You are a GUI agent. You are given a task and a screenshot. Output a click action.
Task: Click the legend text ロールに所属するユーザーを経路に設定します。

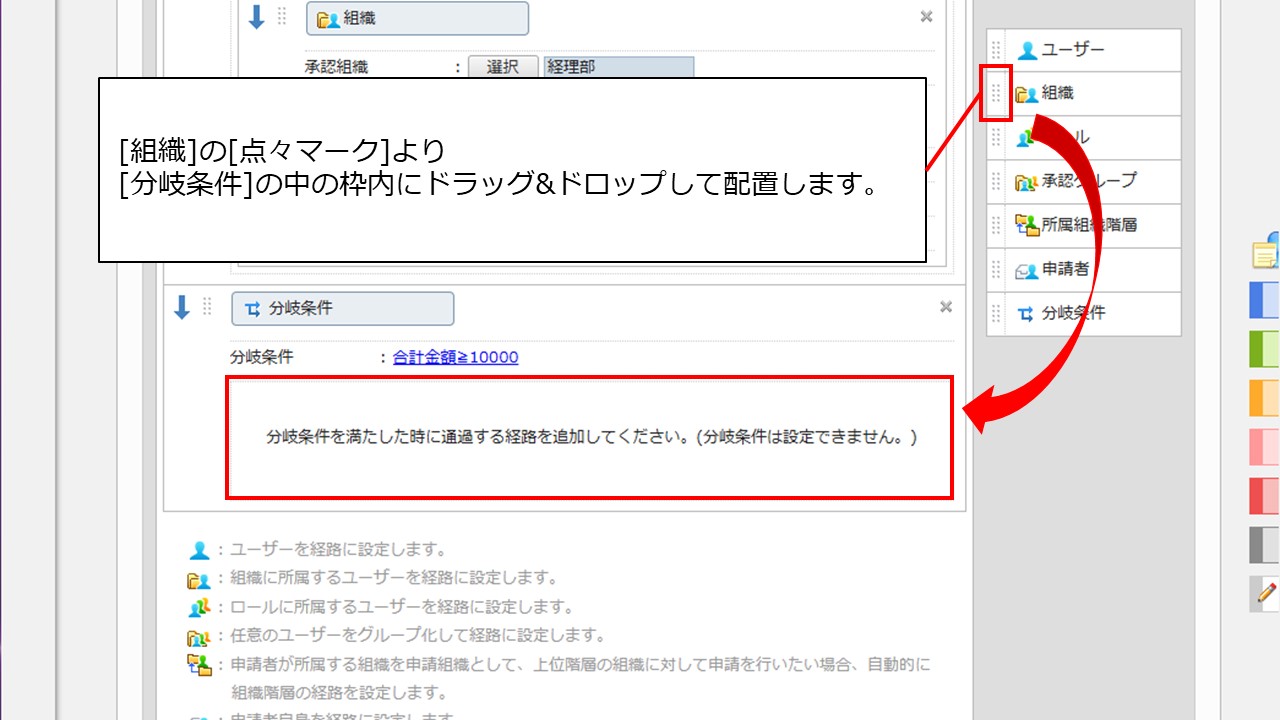pos(402,607)
